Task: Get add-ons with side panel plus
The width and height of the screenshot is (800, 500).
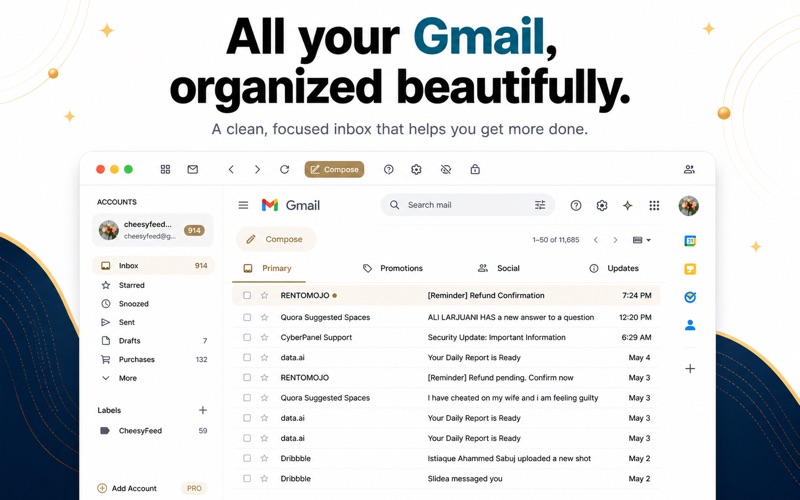Action: click(x=690, y=368)
